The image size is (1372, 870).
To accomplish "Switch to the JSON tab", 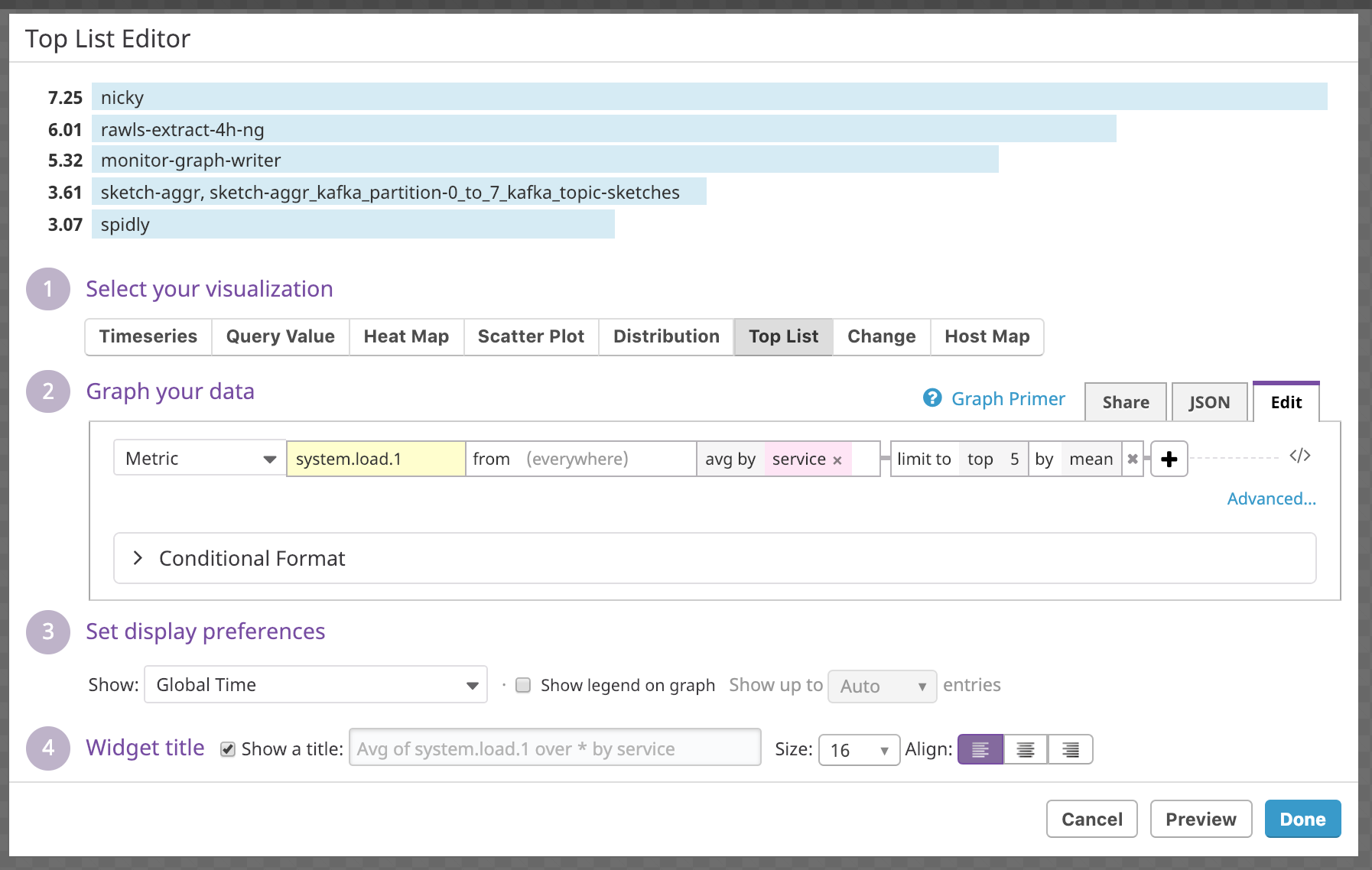I will tap(1209, 402).
